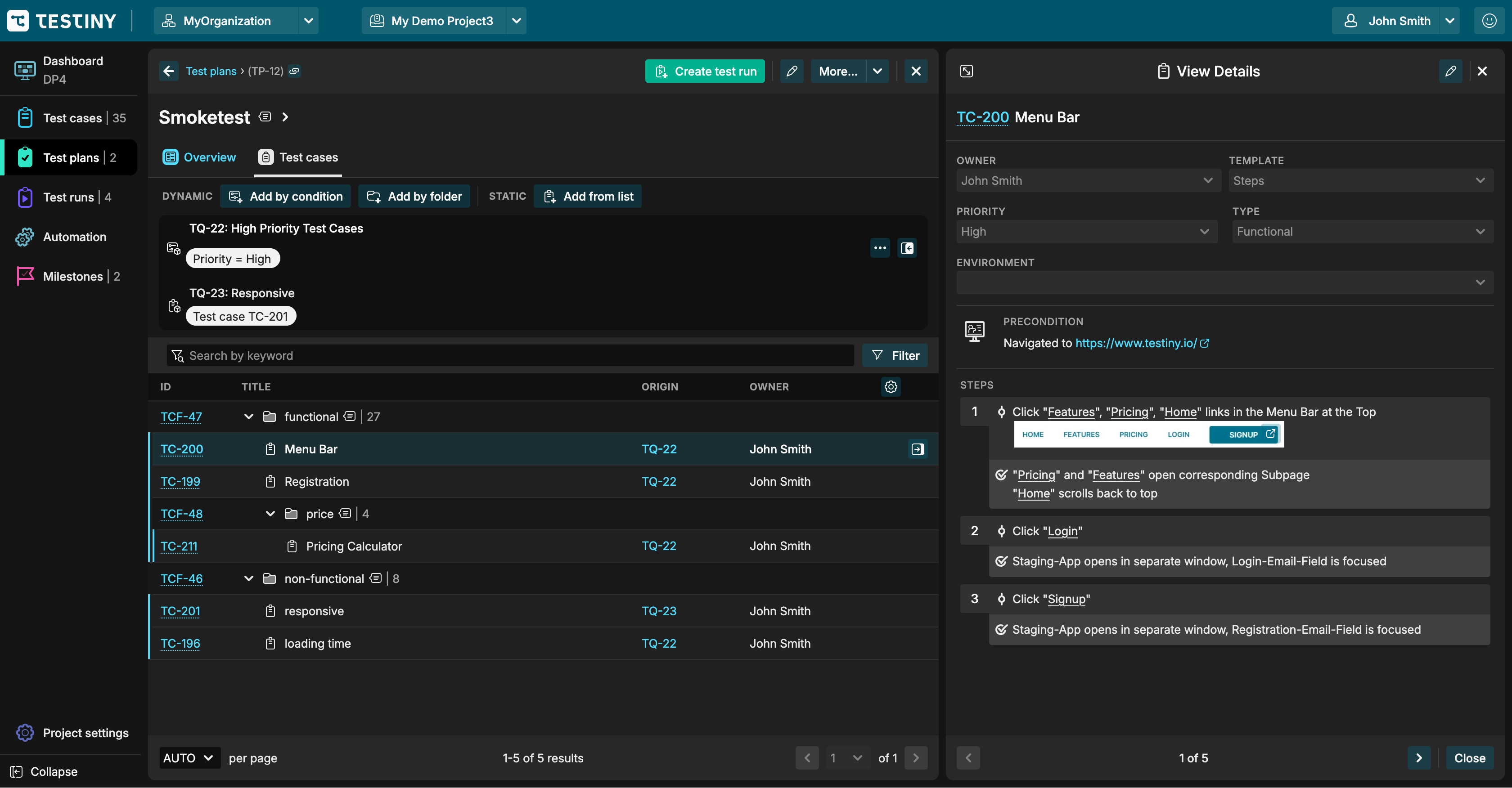The height and width of the screenshot is (788, 1512).
Task: Collapse the non-functional folder
Action: [248, 578]
